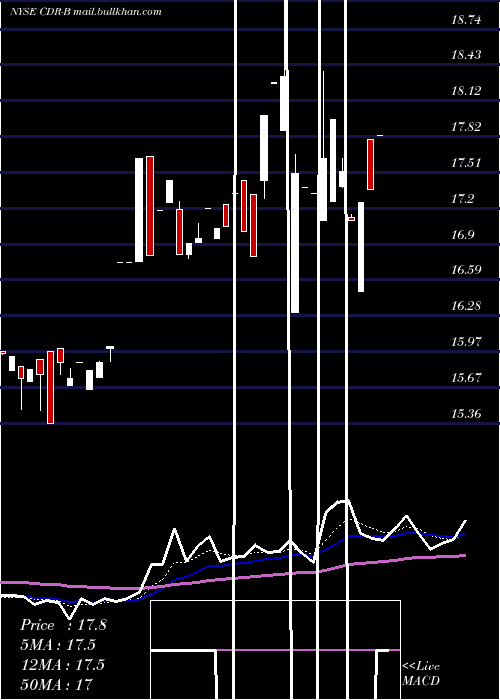Select the 16.59 price axis label
500x700 pixels.
click(466, 270)
